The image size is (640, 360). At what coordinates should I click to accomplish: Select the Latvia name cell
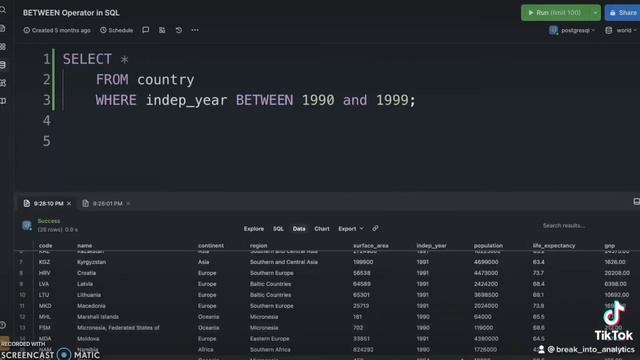[x=85, y=284]
